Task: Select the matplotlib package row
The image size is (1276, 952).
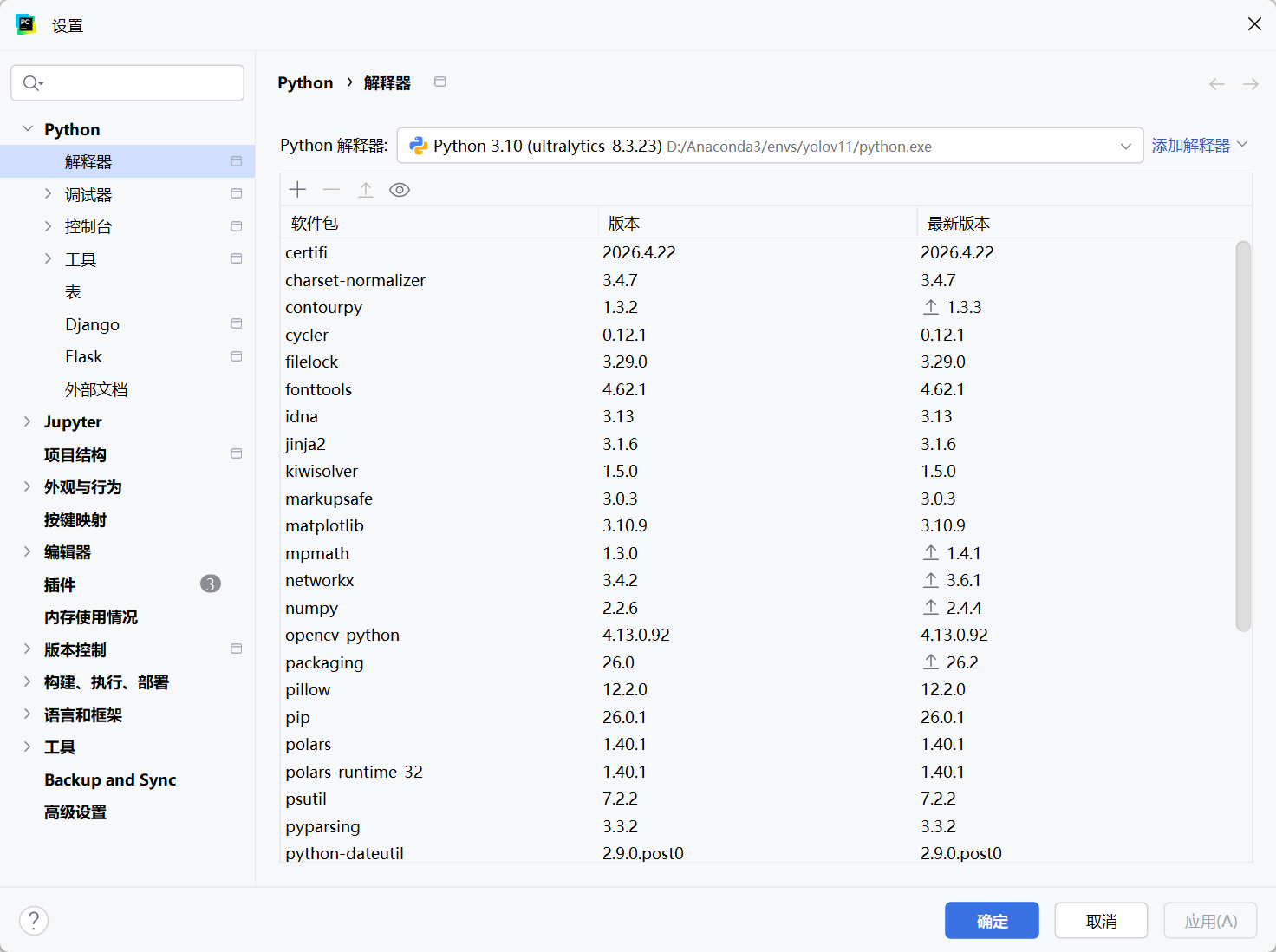Action: click(758, 525)
